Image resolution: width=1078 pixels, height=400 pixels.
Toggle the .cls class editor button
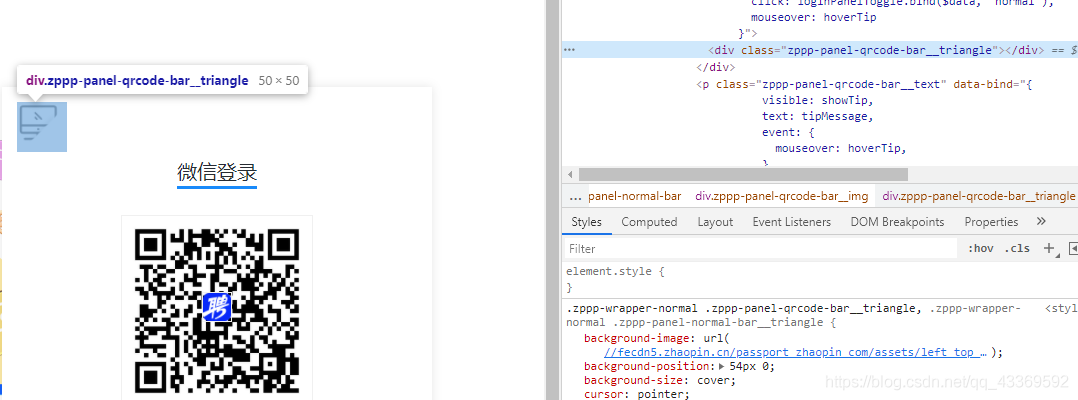point(1017,248)
